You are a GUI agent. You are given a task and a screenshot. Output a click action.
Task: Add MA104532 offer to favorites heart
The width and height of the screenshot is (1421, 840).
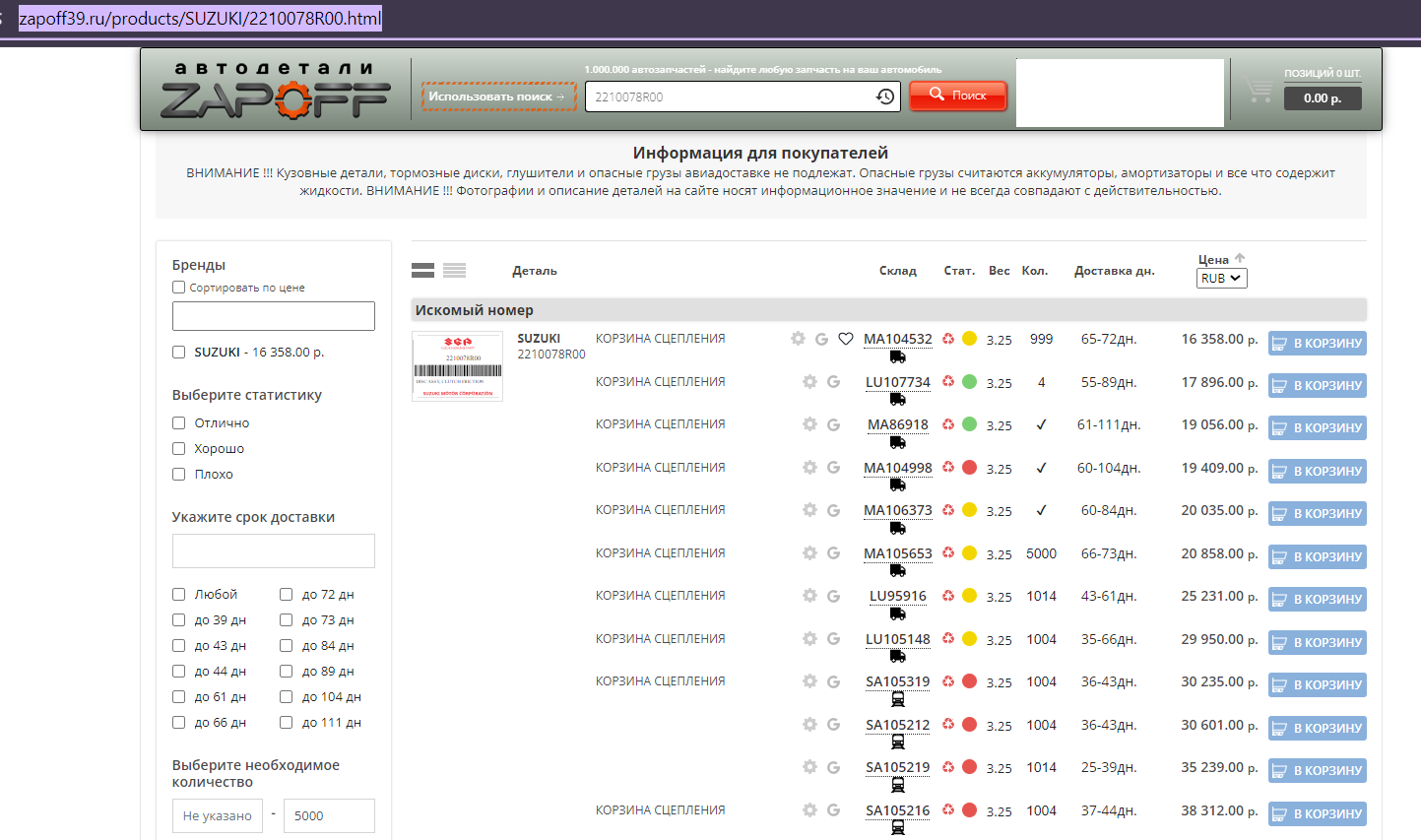tap(845, 339)
